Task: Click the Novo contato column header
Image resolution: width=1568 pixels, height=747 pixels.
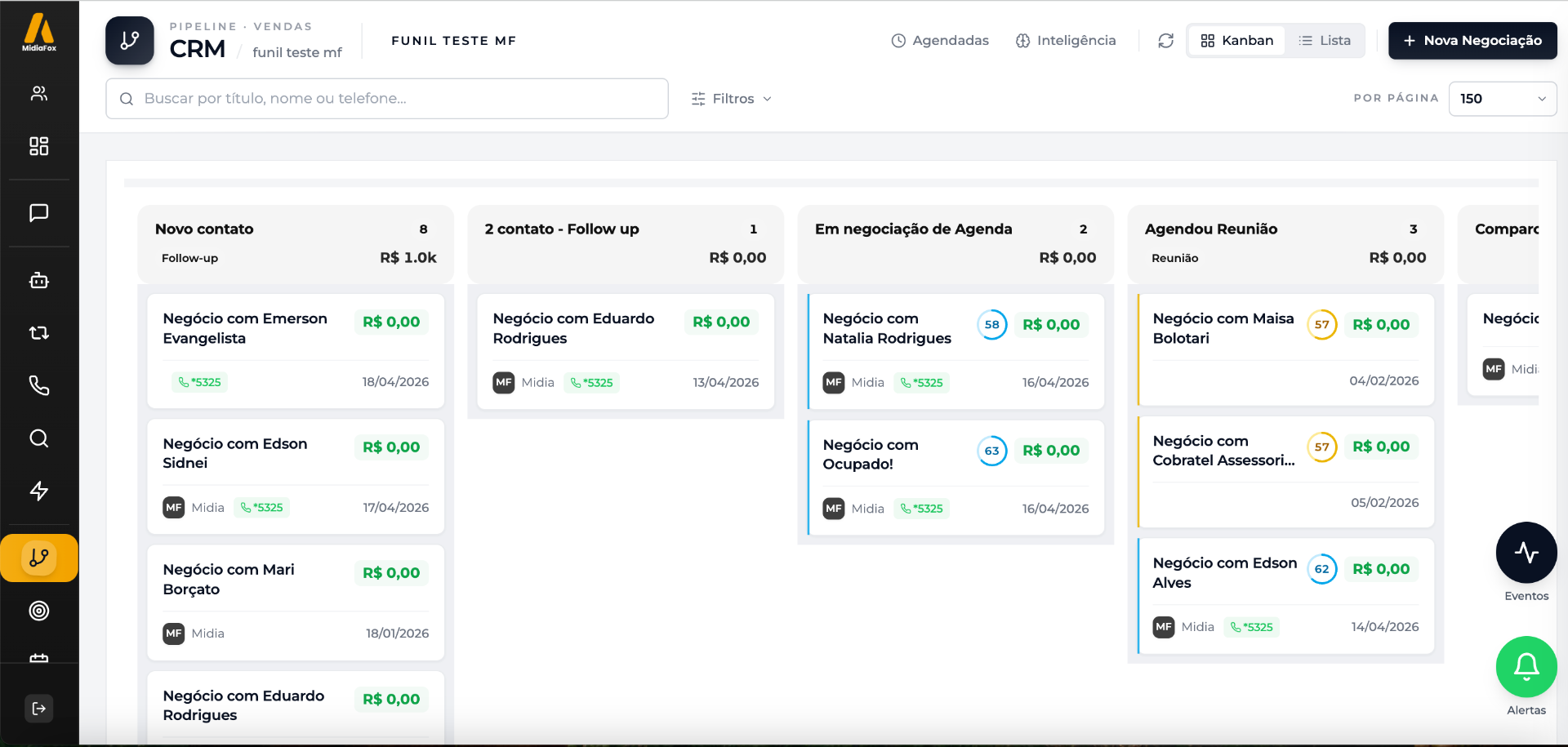Action: [x=296, y=243]
